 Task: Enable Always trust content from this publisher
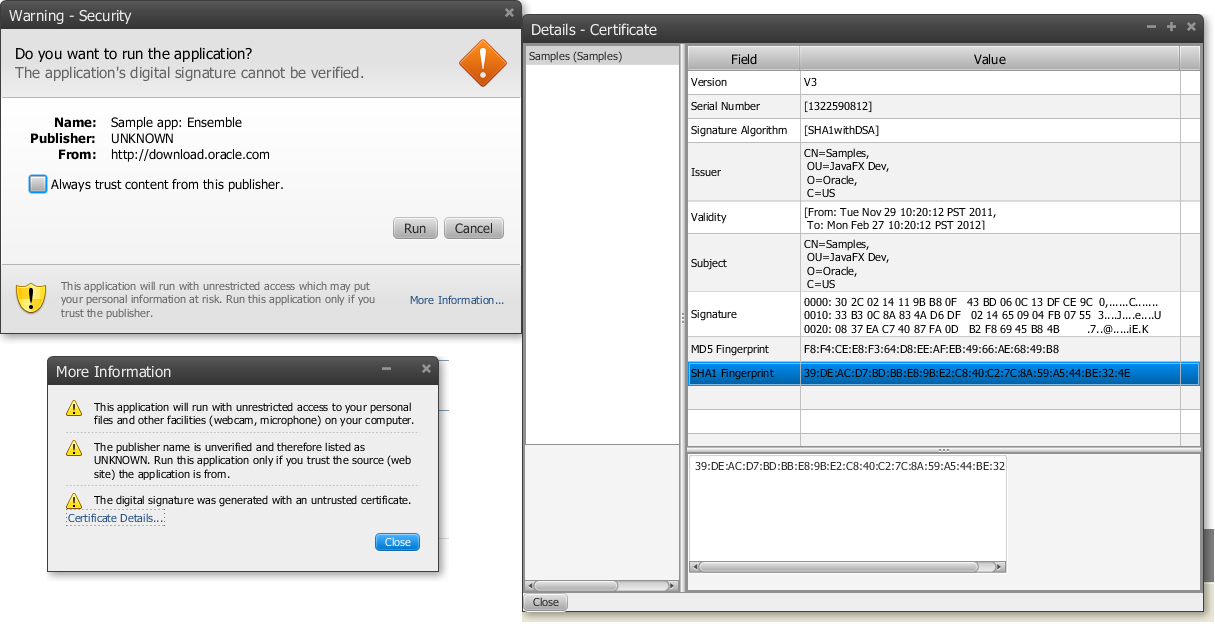point(38,184)
